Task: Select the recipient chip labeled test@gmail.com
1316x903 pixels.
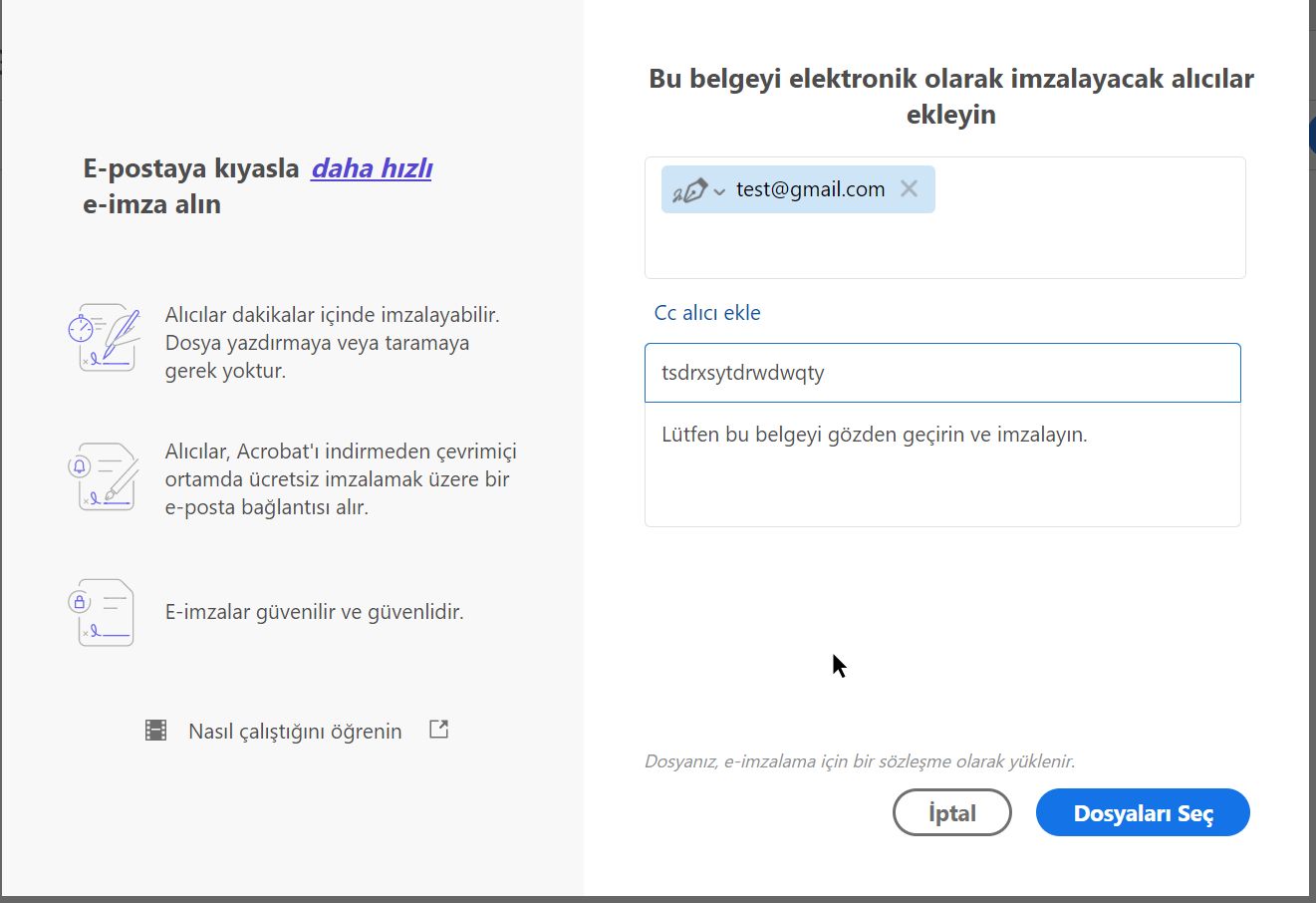Action: tap(810, 188)
